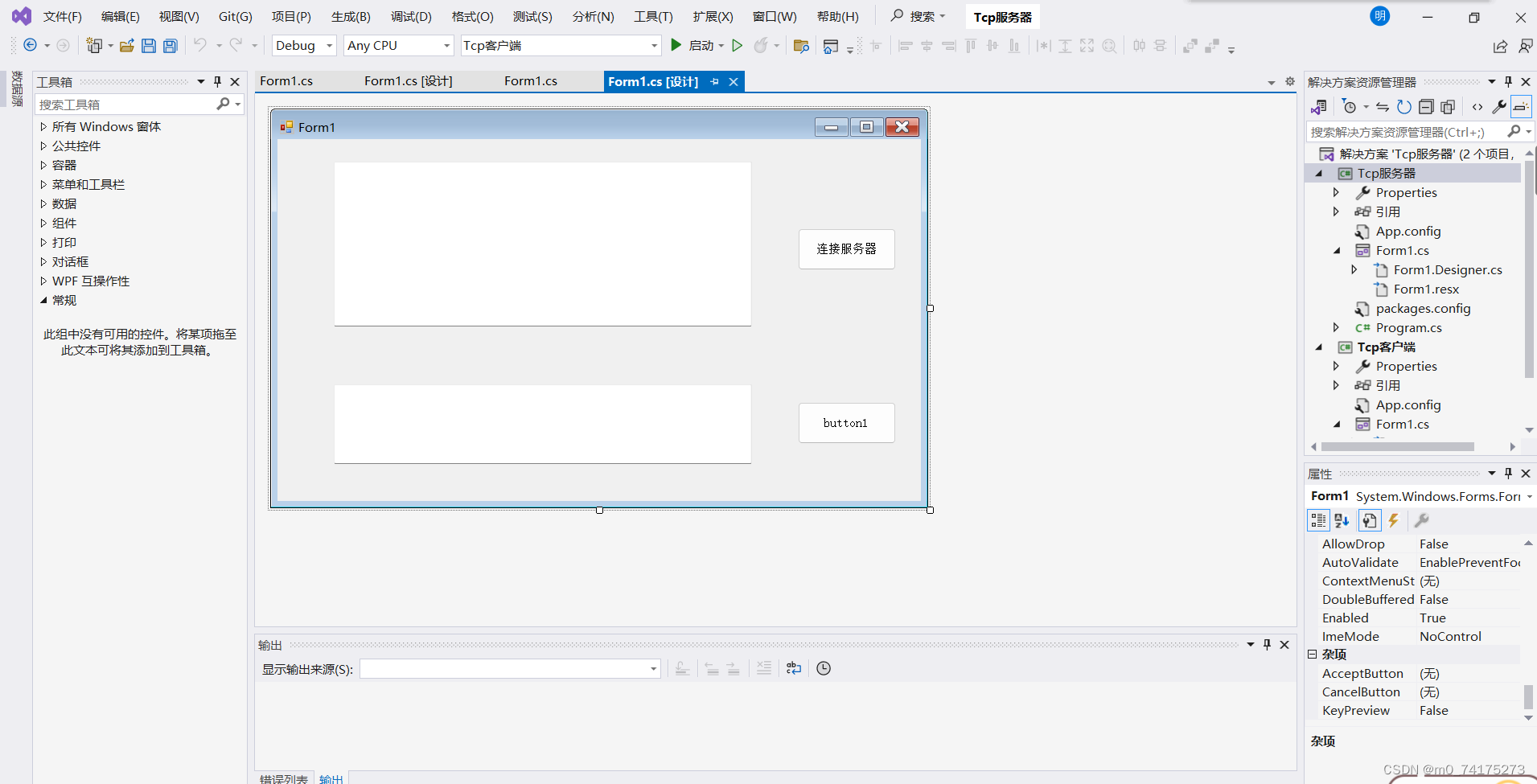This screenshot has width=1537, height=784.
Task: Open View Code icon in Solution Explorer
Action: pos(1477,106)
